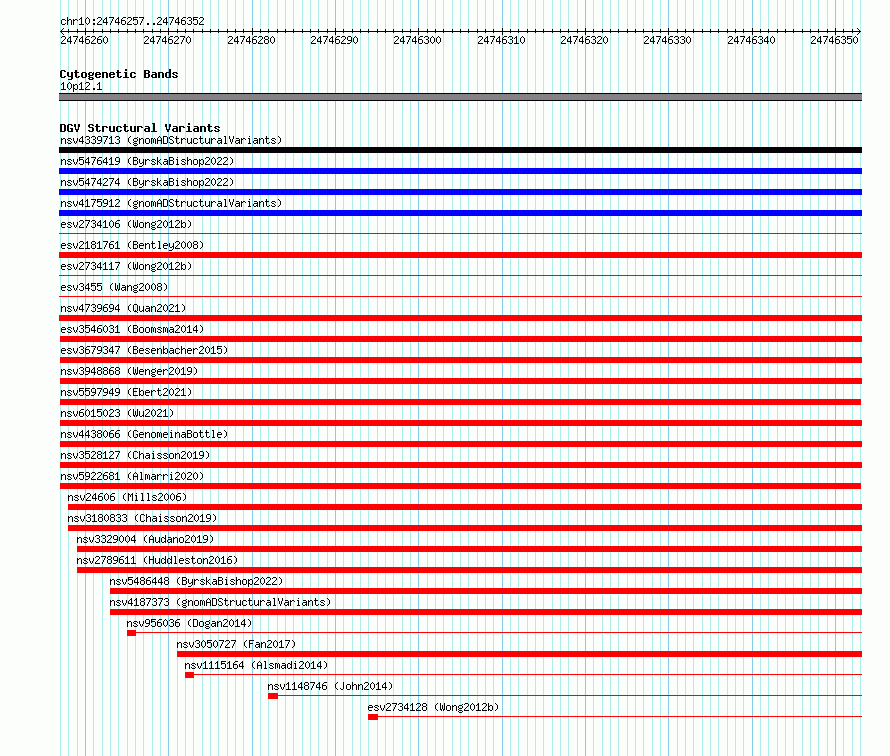
Task: Open variant nsv5597949 (Ebert2021)
Action: click(x=126, y=392)
